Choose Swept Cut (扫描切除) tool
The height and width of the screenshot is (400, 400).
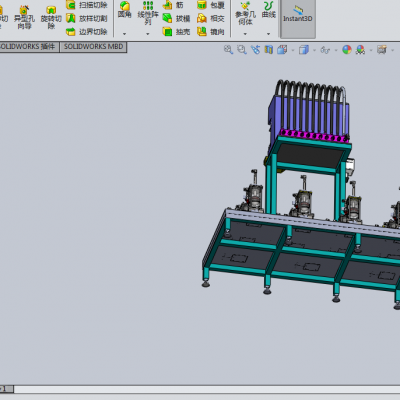coord(87,5)
